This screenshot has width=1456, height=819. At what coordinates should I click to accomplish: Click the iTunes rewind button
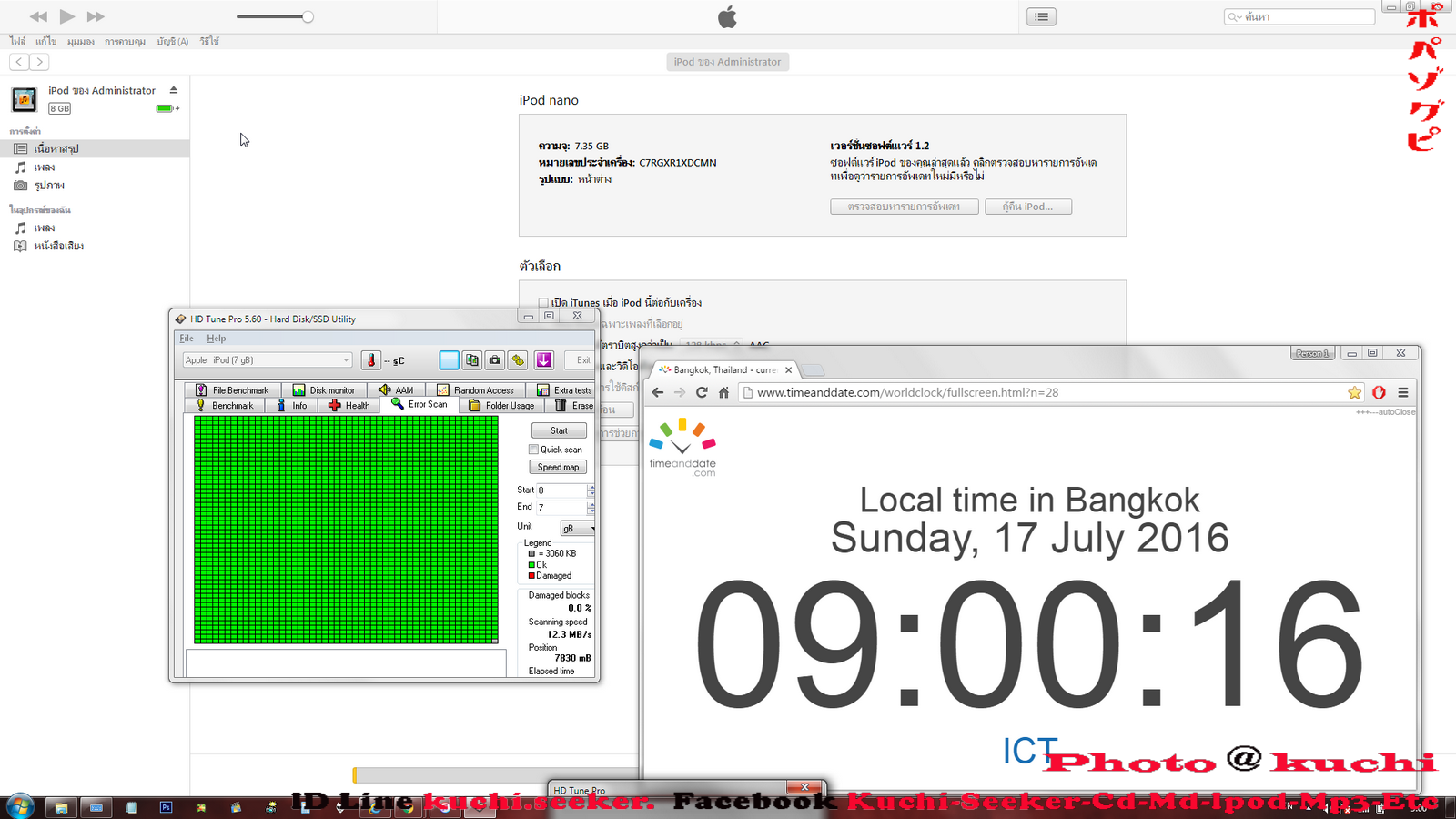click(38, 16)
